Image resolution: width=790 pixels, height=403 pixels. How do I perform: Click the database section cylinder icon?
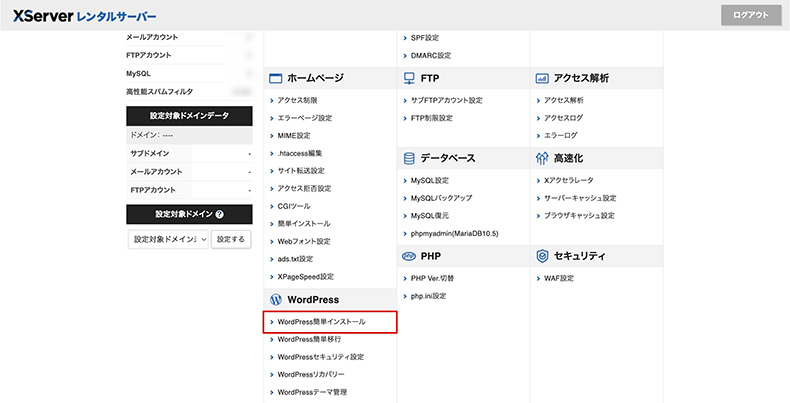409,158
